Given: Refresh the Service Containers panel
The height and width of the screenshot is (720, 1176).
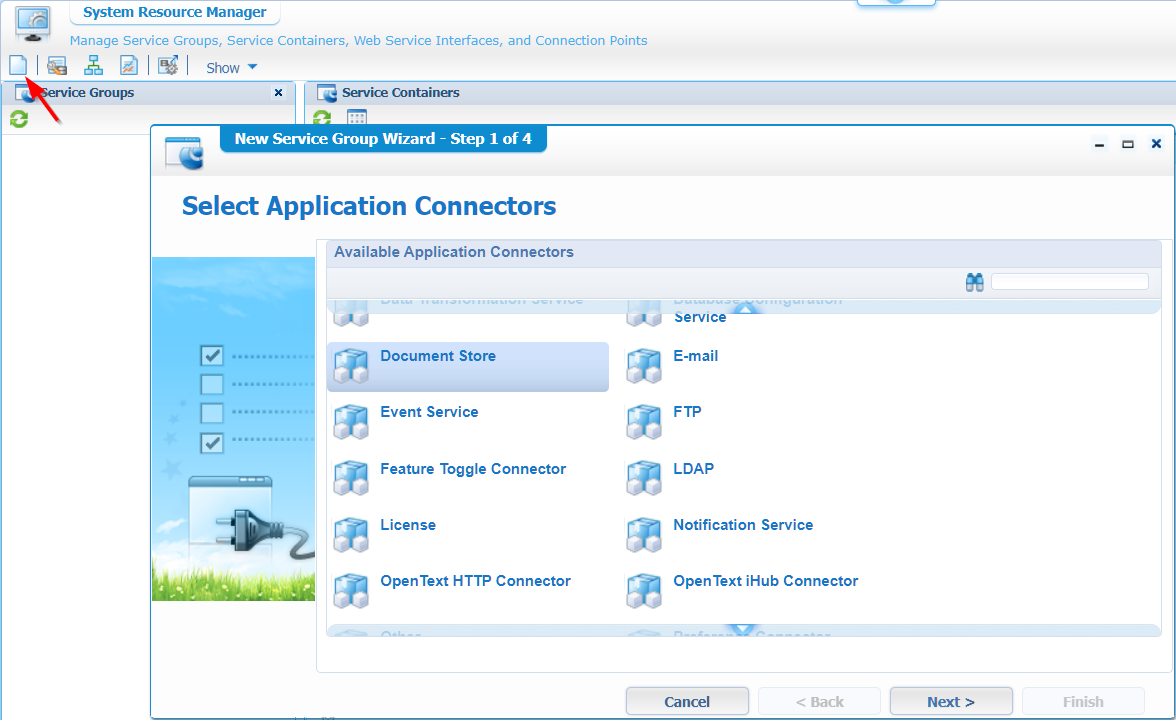Looking at the screenshot, I should (321, 119).
